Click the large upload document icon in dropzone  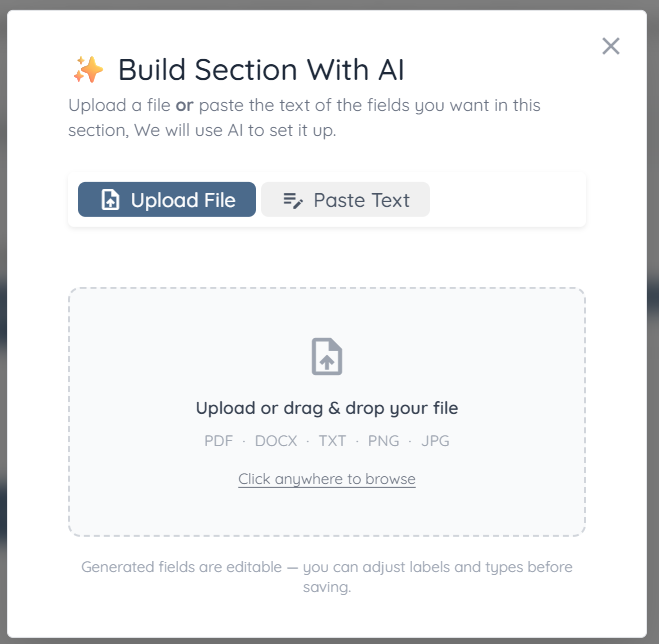tap(327, 357)
